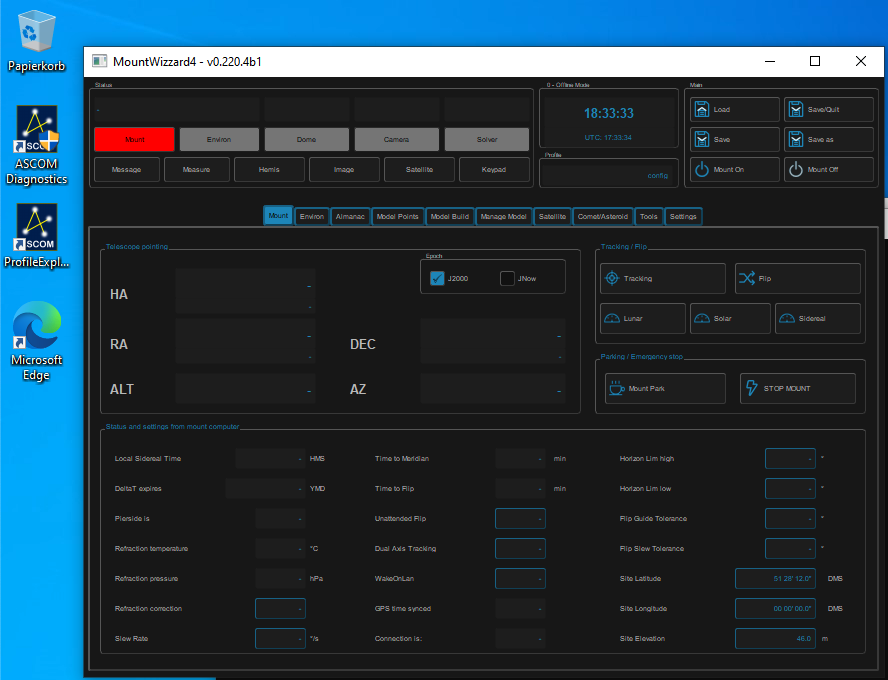Click the Dual Axis Tracking field
888x680 pixels.
click(520, 549)
